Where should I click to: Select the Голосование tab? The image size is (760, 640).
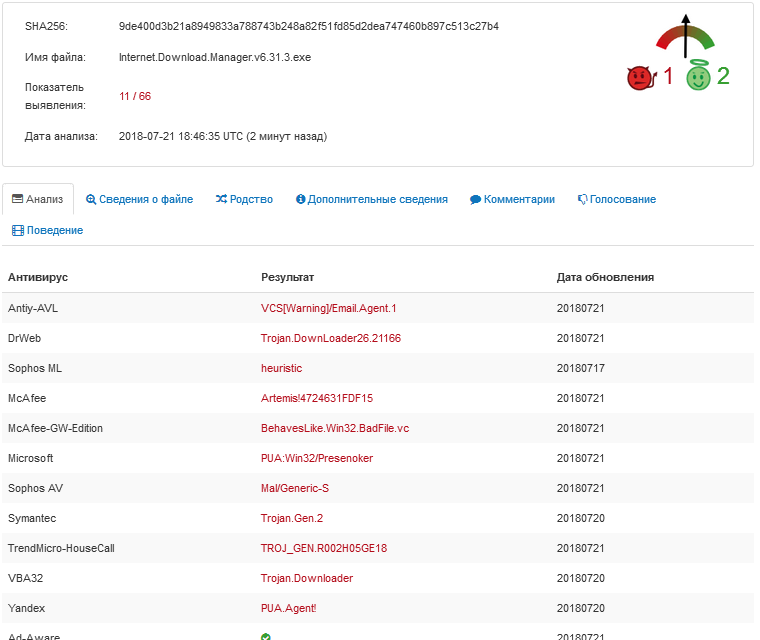tap(622, 200)
